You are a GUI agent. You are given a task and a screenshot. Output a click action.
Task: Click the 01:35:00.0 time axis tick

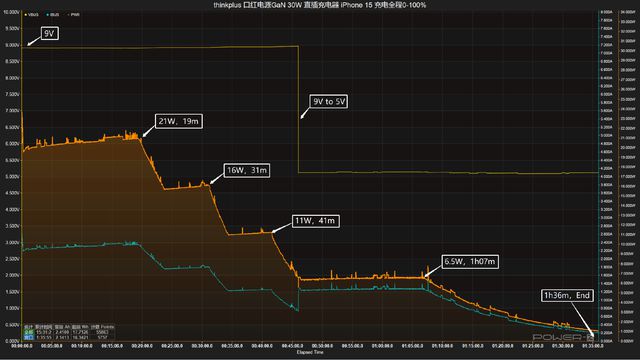tap(593, 346)
